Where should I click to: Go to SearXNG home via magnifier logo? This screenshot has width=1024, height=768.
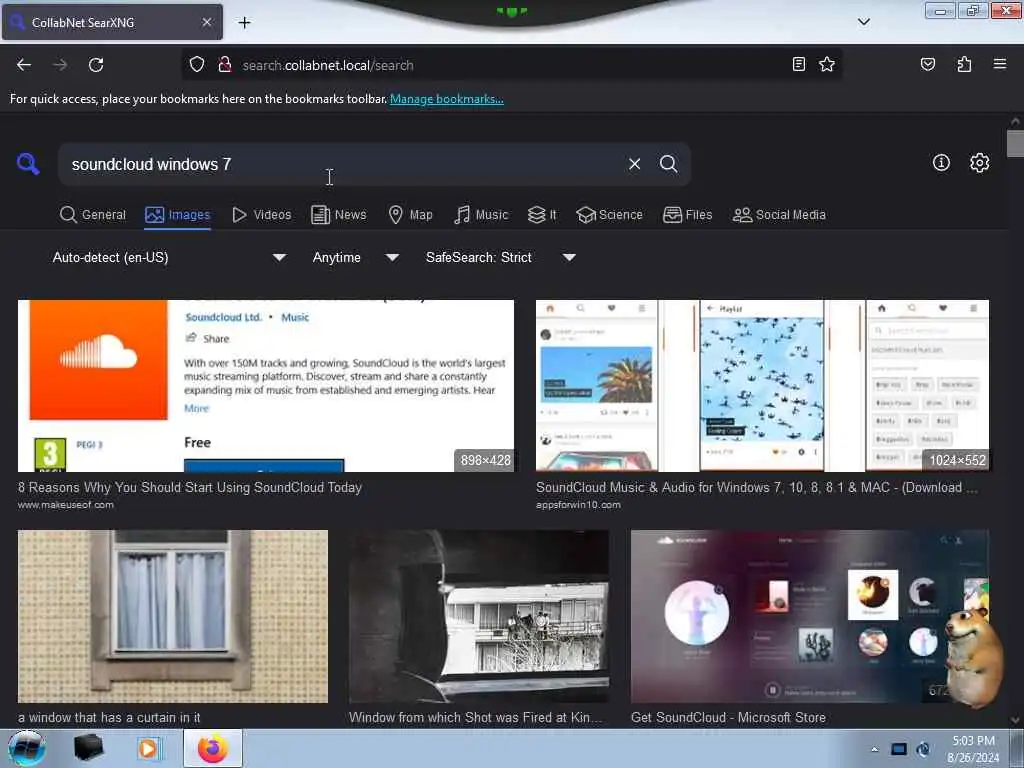[x=28, y=163]
